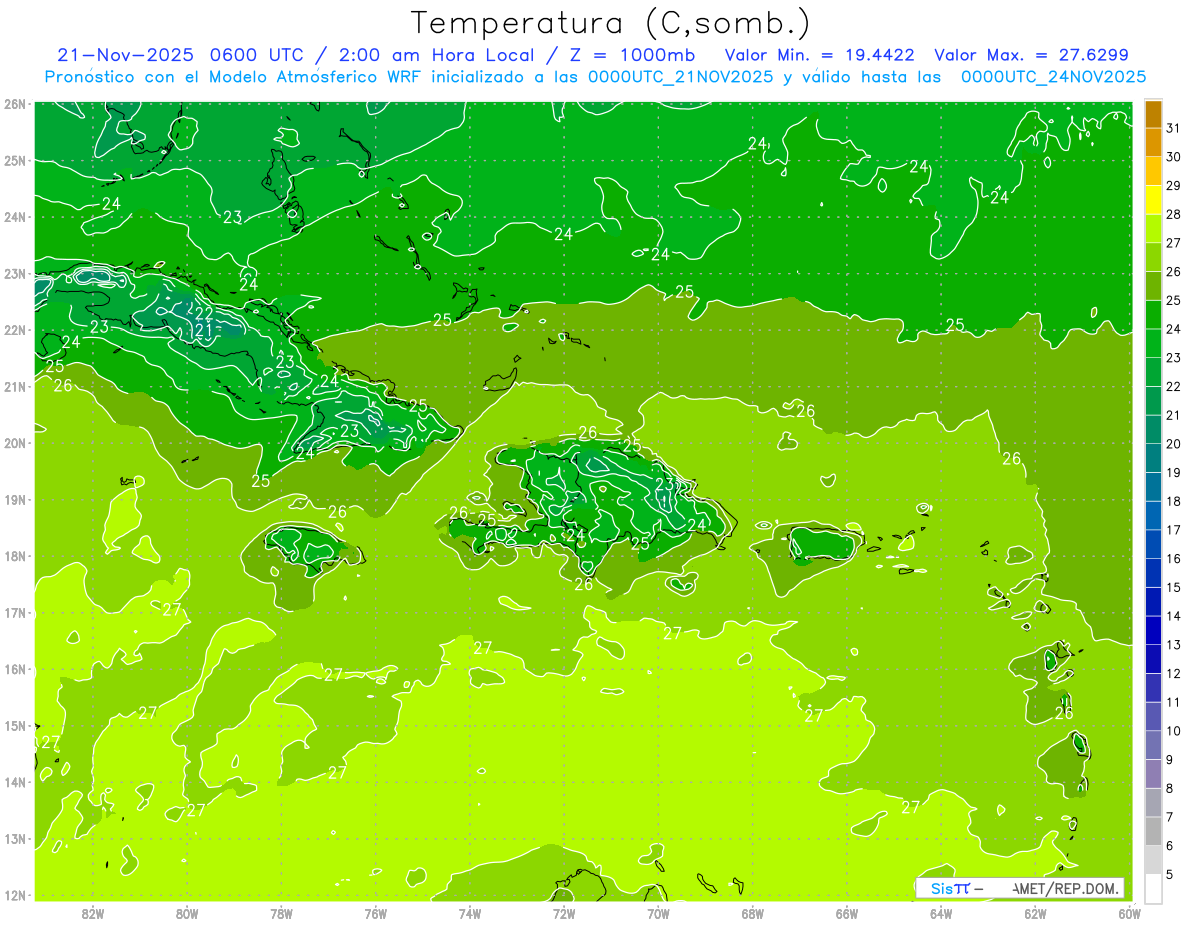Click the '70W' longitude axis label
Image resolution: width=1200 pixels, height=927 pixels.
(x=658, y=912)
